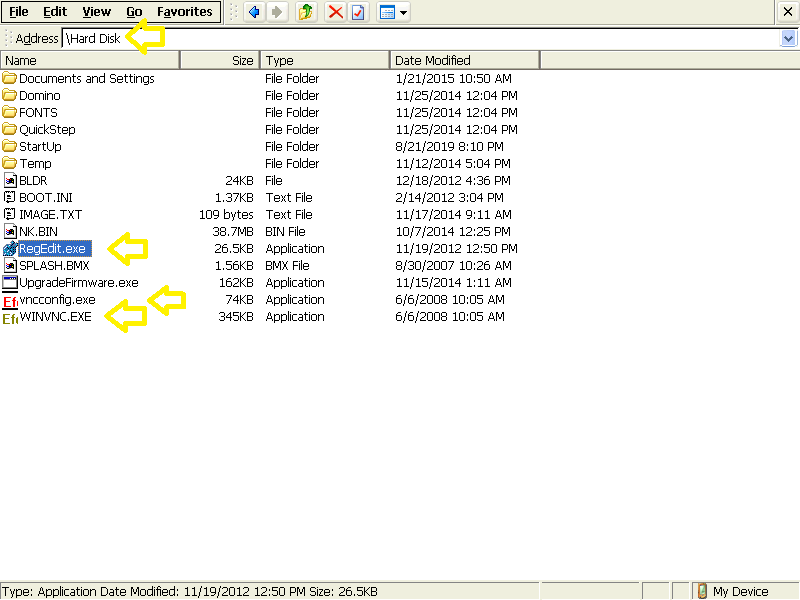The height and width of the screenshot is (600, 800).
Task: Click the UpgradeFirmware.exe icon
Action: pos(10,282)
